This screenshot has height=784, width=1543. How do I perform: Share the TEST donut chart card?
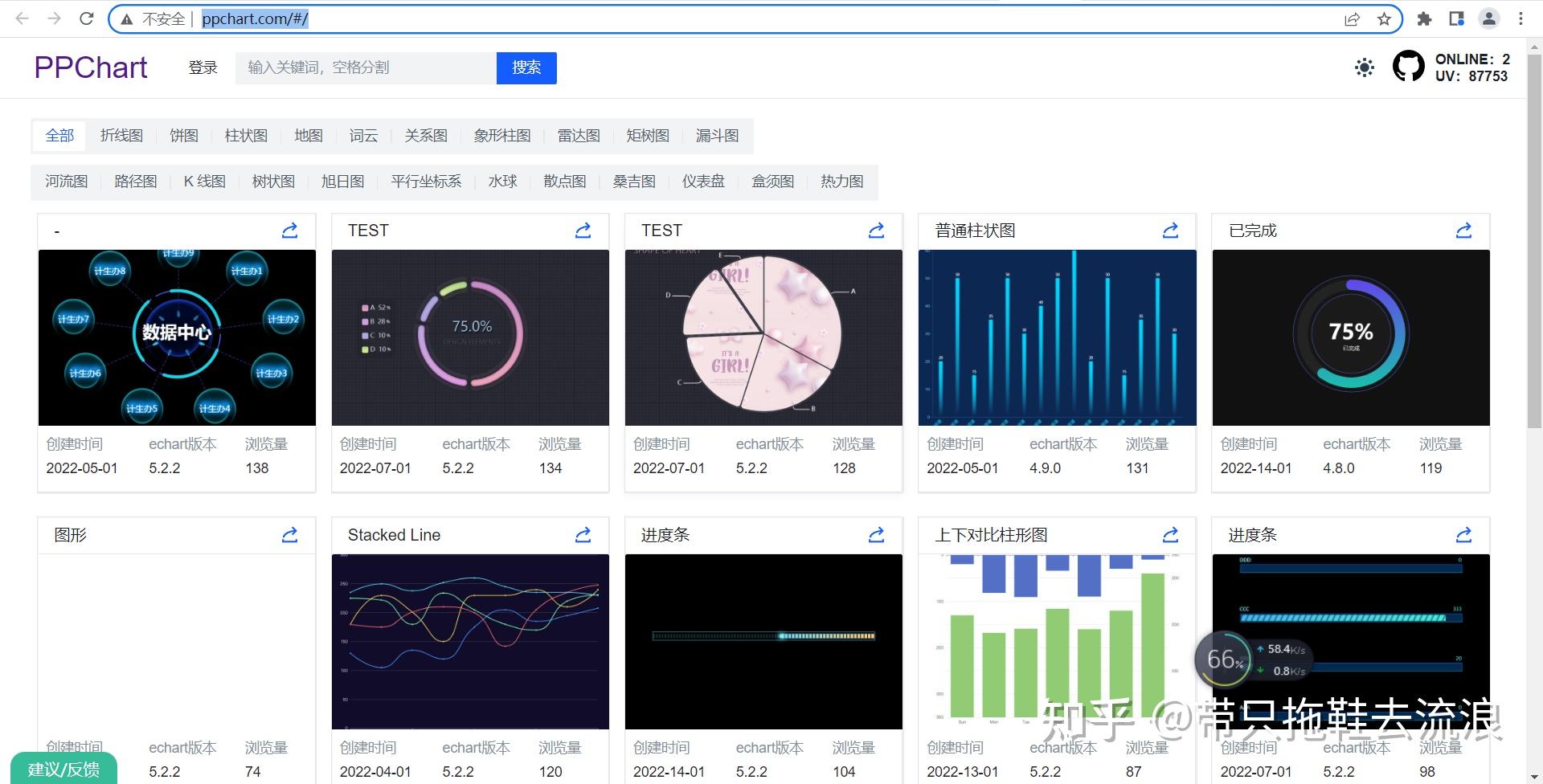(x=583, y=231)
